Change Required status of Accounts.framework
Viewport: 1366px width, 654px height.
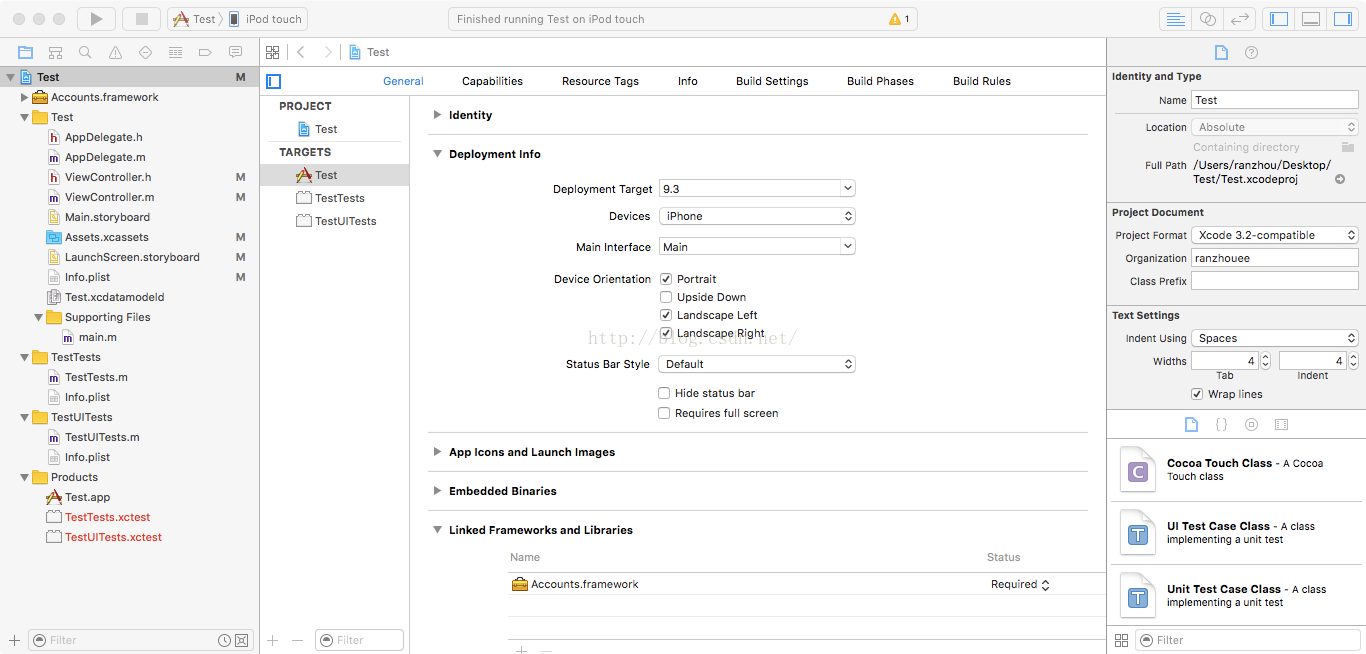[1020, 584]
